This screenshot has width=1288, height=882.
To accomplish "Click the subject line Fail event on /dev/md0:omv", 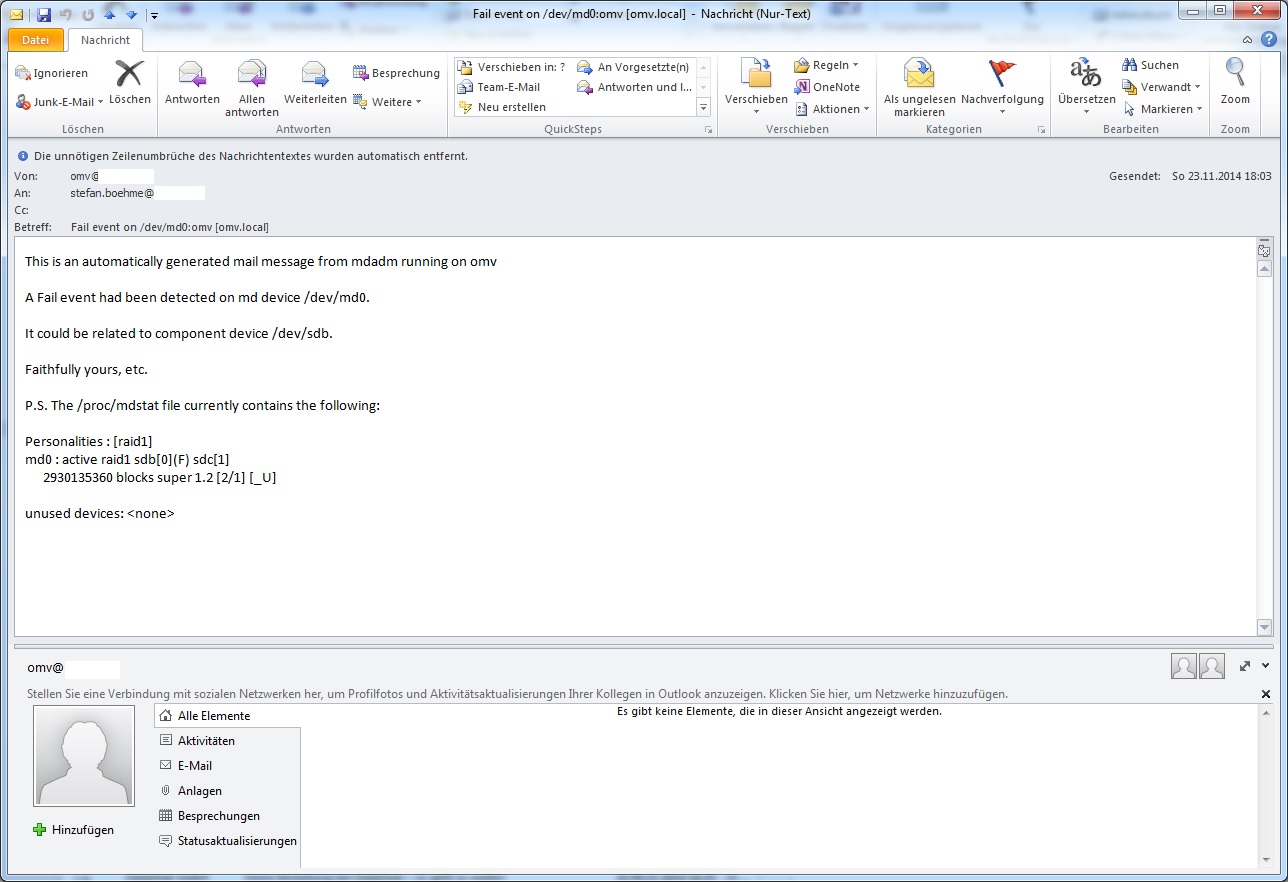I will 170,227.
